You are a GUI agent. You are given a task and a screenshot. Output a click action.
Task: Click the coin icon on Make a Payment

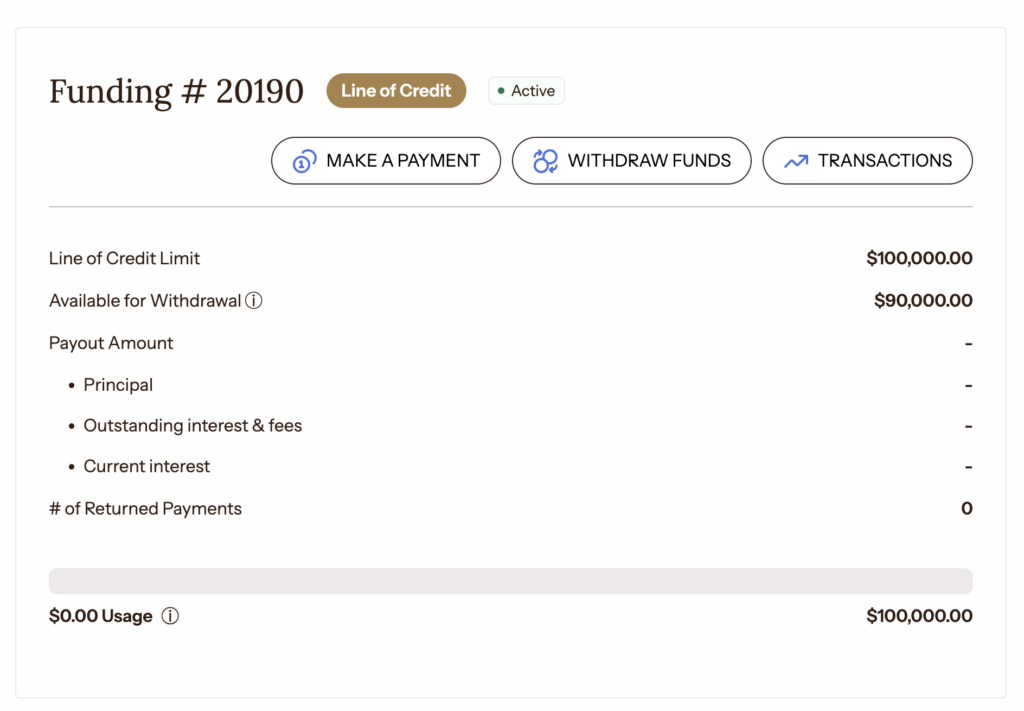(x=304, y=161)
